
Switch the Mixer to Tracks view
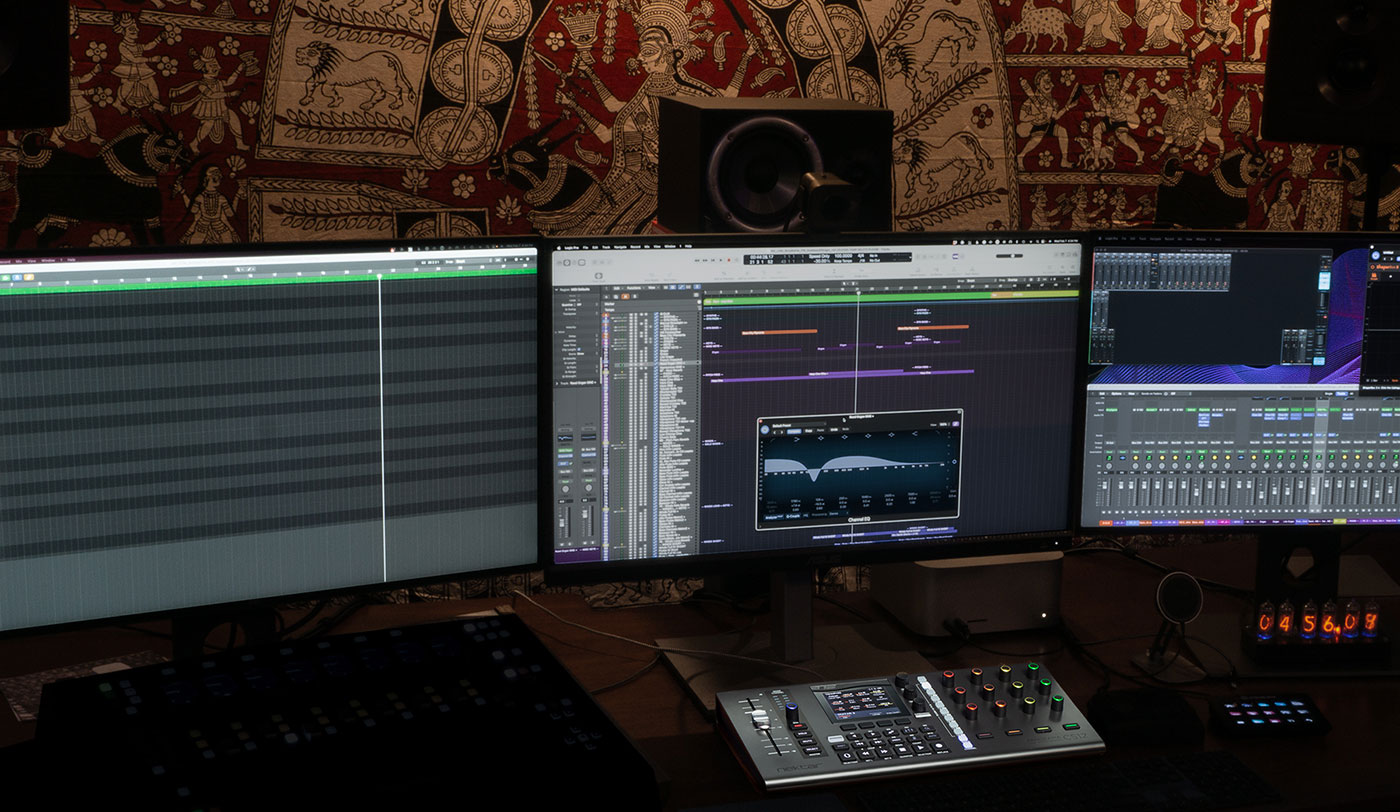[x=1341, y=394]
